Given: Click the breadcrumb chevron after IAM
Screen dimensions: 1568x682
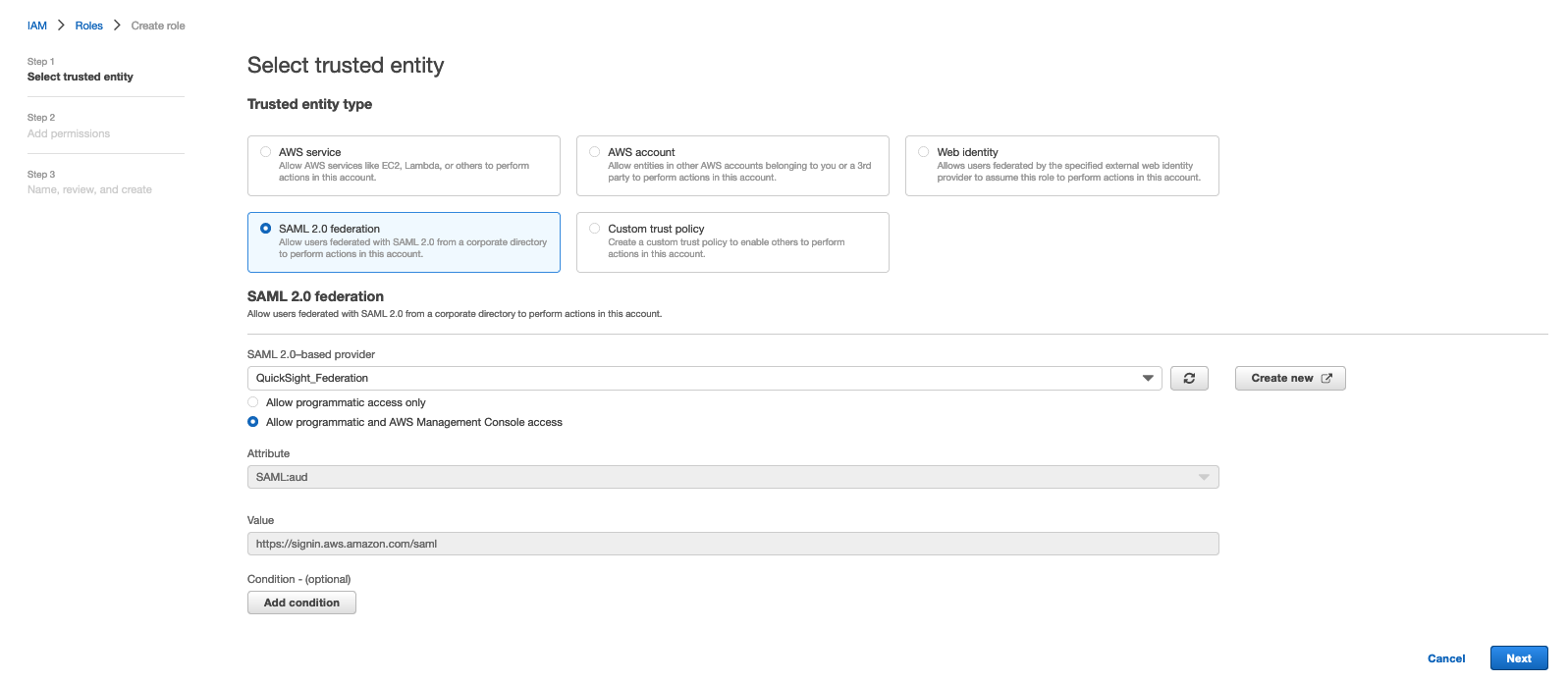Looking at the screenshot, I should click(x=61, y=26).
